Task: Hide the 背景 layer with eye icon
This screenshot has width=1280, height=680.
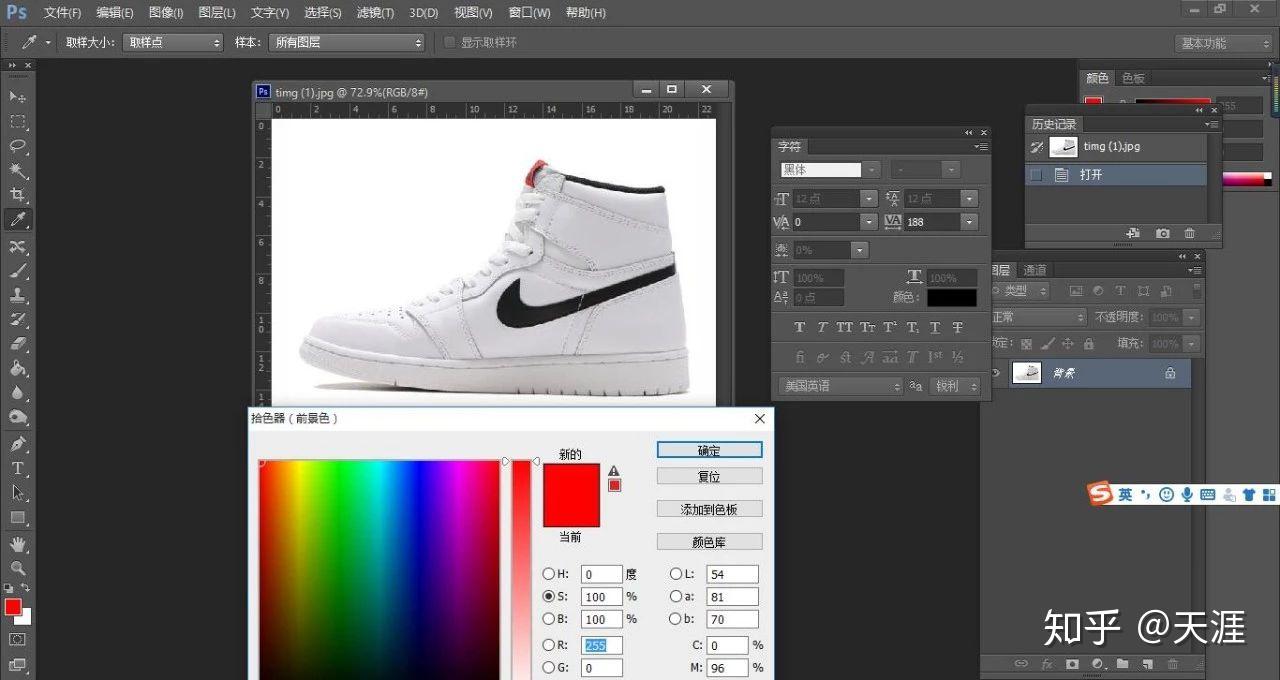Action: click(x=995, y=373)
